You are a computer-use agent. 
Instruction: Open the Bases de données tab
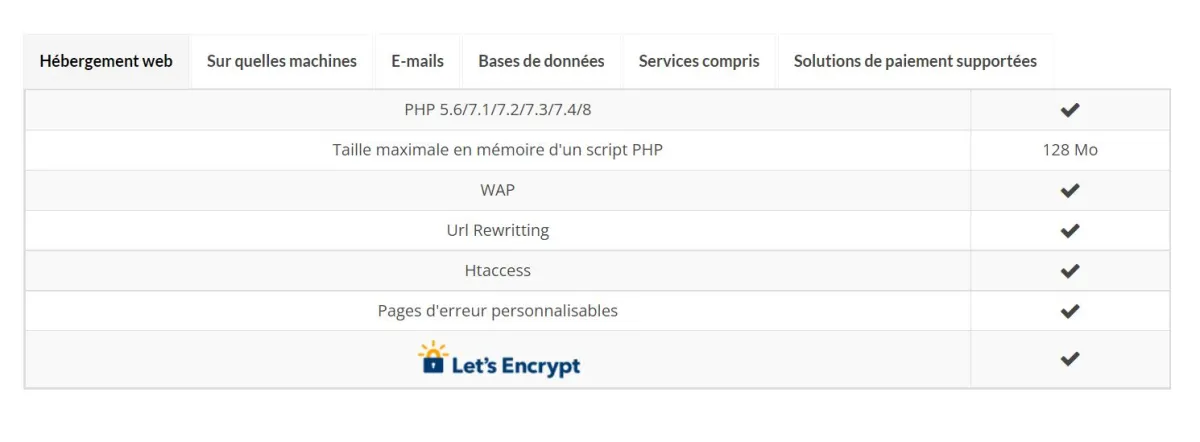541,61
